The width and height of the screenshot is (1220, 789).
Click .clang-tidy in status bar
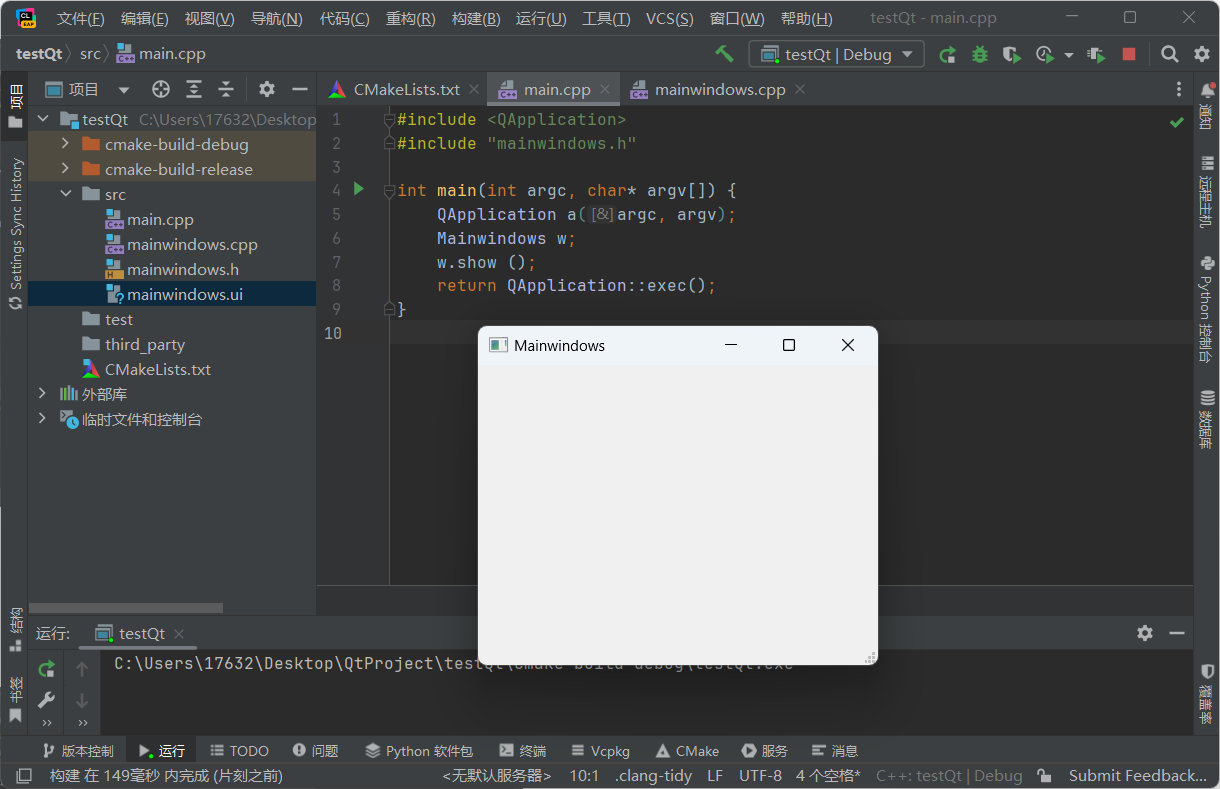tap(653, 776)
